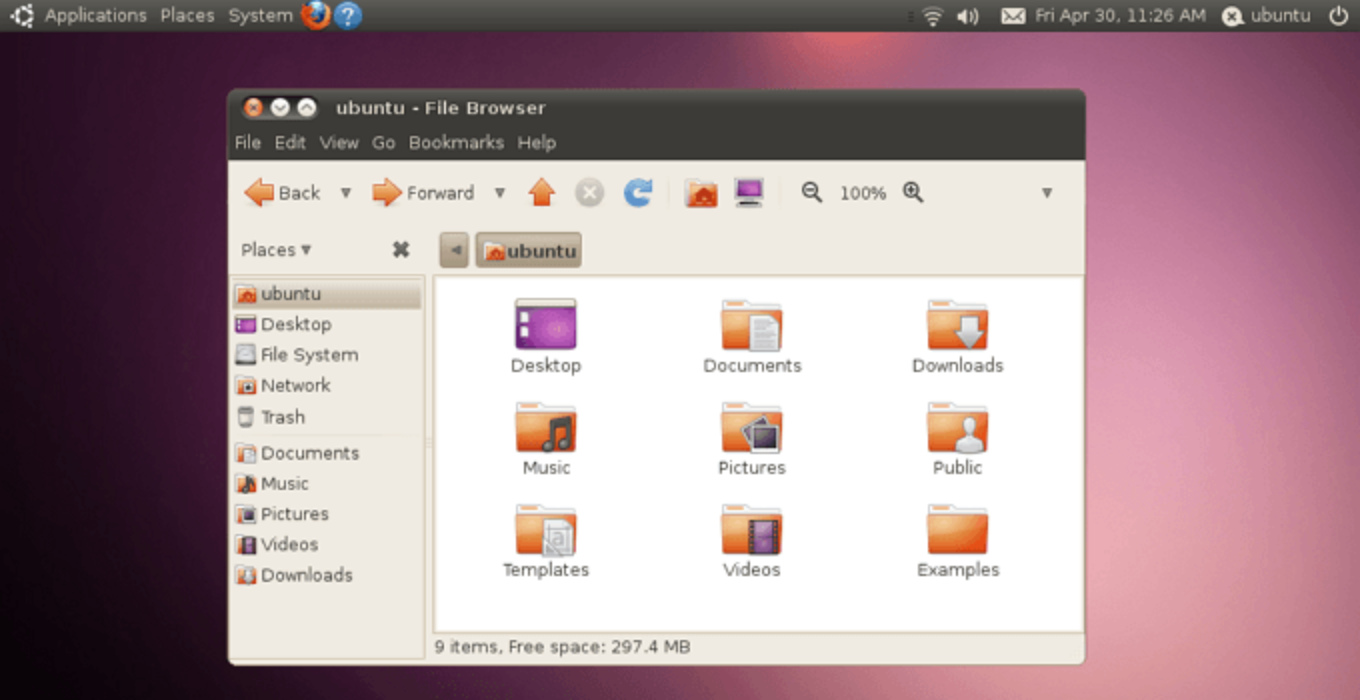Open the ubuntu user status menu
This screenshot has height=700, width=1360.
[x=1266, y=15]
